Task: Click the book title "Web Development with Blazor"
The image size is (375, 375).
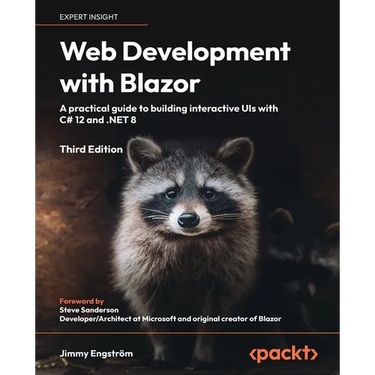Action: (175, 67)
